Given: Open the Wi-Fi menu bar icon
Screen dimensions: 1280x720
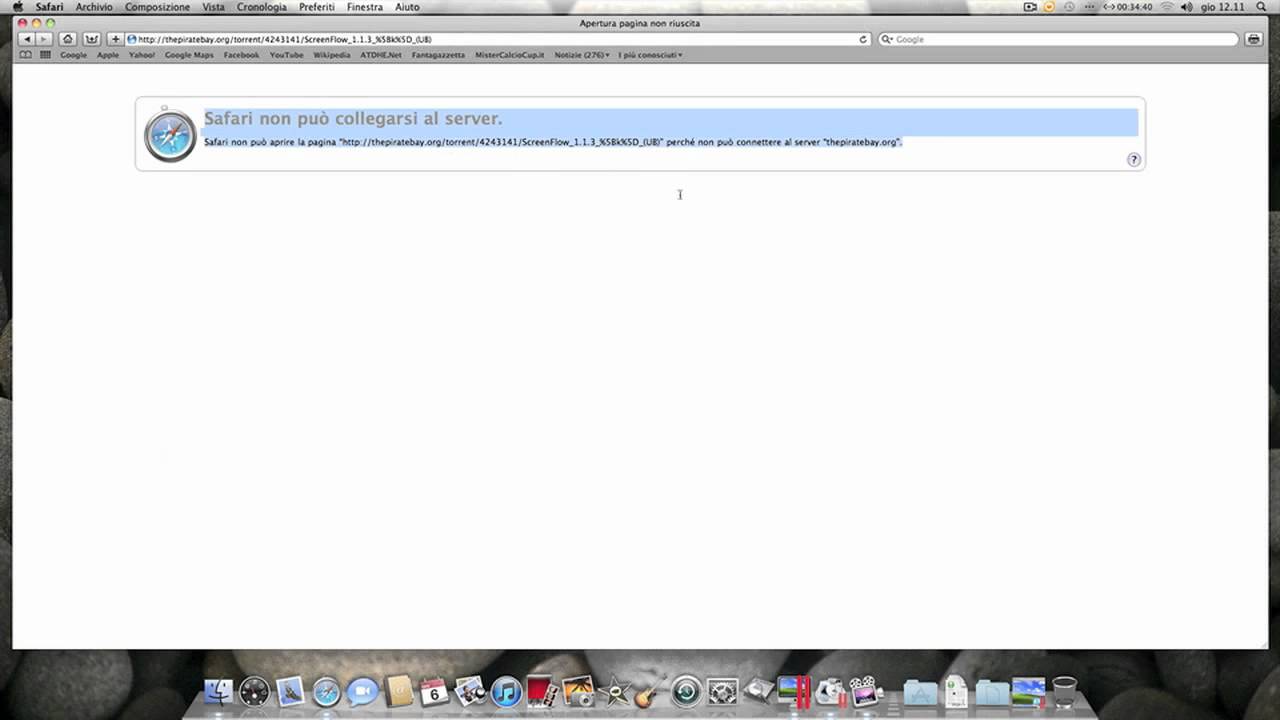Looking at the screenshot, I should [x=1166, y=7].
